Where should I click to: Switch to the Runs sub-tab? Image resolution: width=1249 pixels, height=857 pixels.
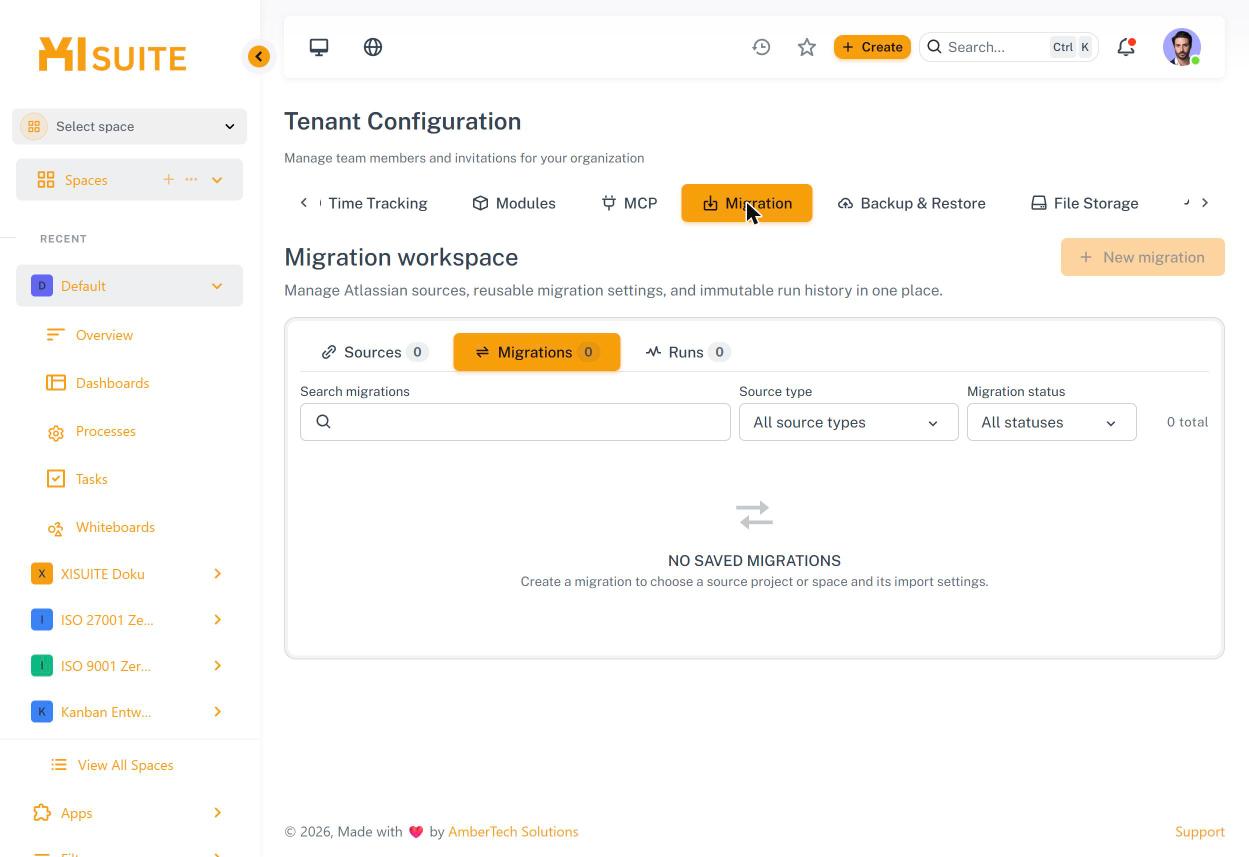pos(687,352)
